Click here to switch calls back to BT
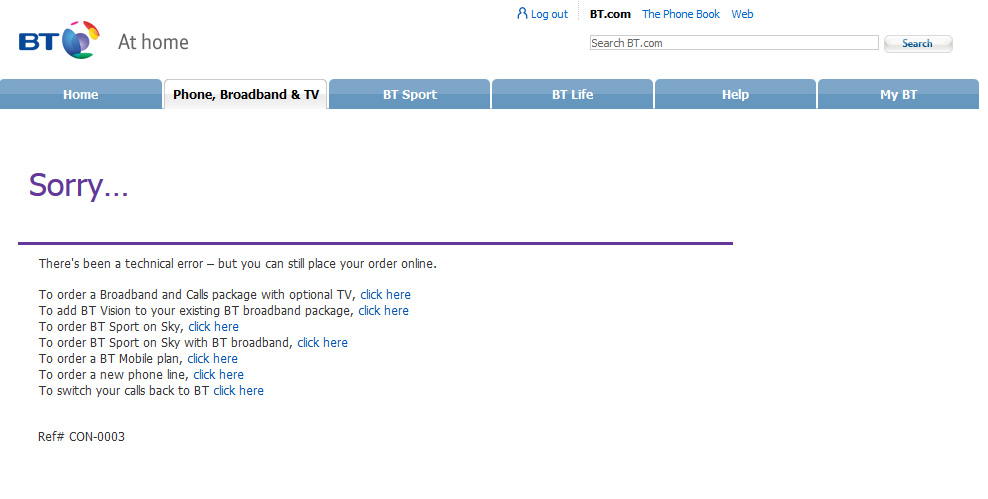 click(x=239, y=391)
